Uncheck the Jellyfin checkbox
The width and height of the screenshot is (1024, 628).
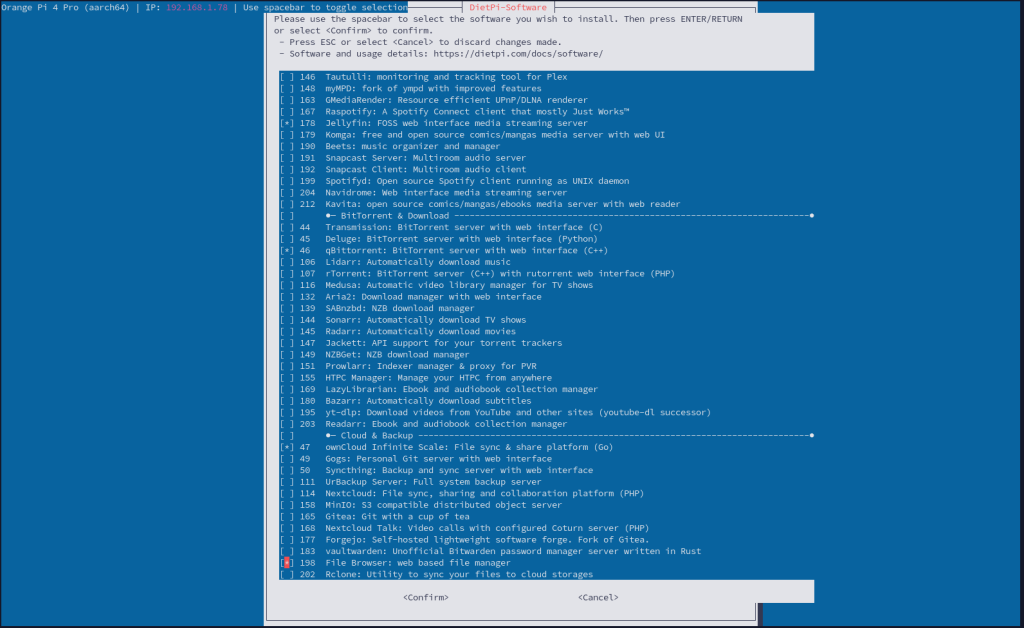coord(287,123)
